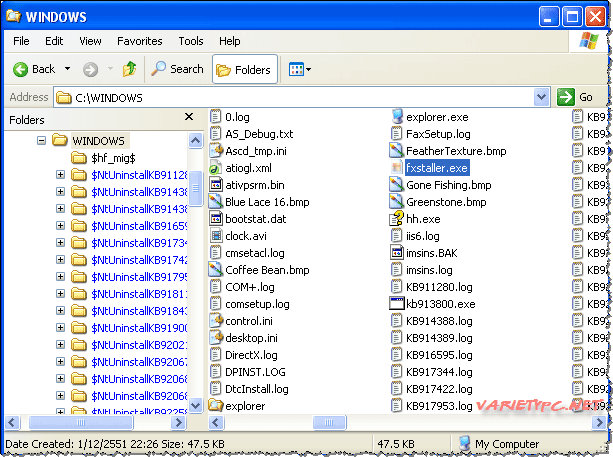Image resolution: width=613 pixels, height=457 pixels.
Task: Open the Back history dropdown arrow
Action: pyautogui.click(x=68, y=69)
